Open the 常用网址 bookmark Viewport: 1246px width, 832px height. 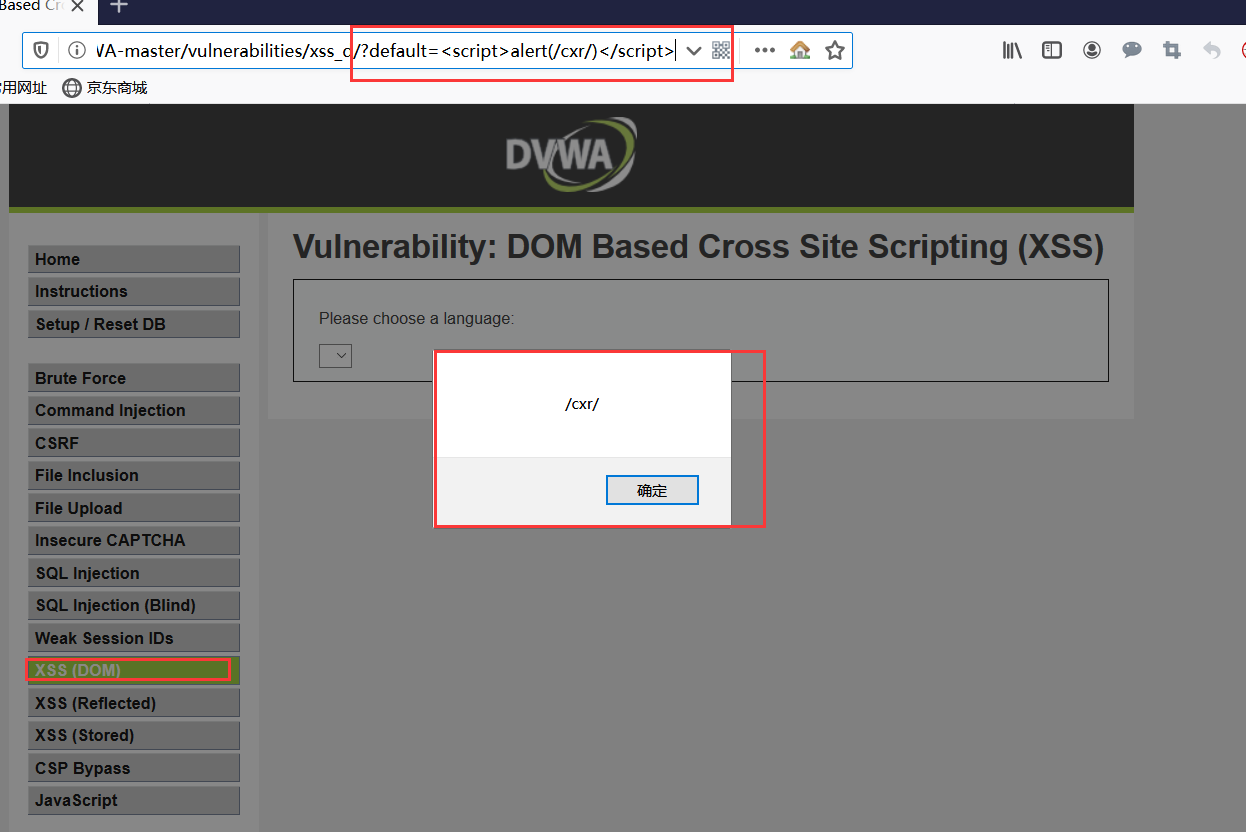pos(23,88)
